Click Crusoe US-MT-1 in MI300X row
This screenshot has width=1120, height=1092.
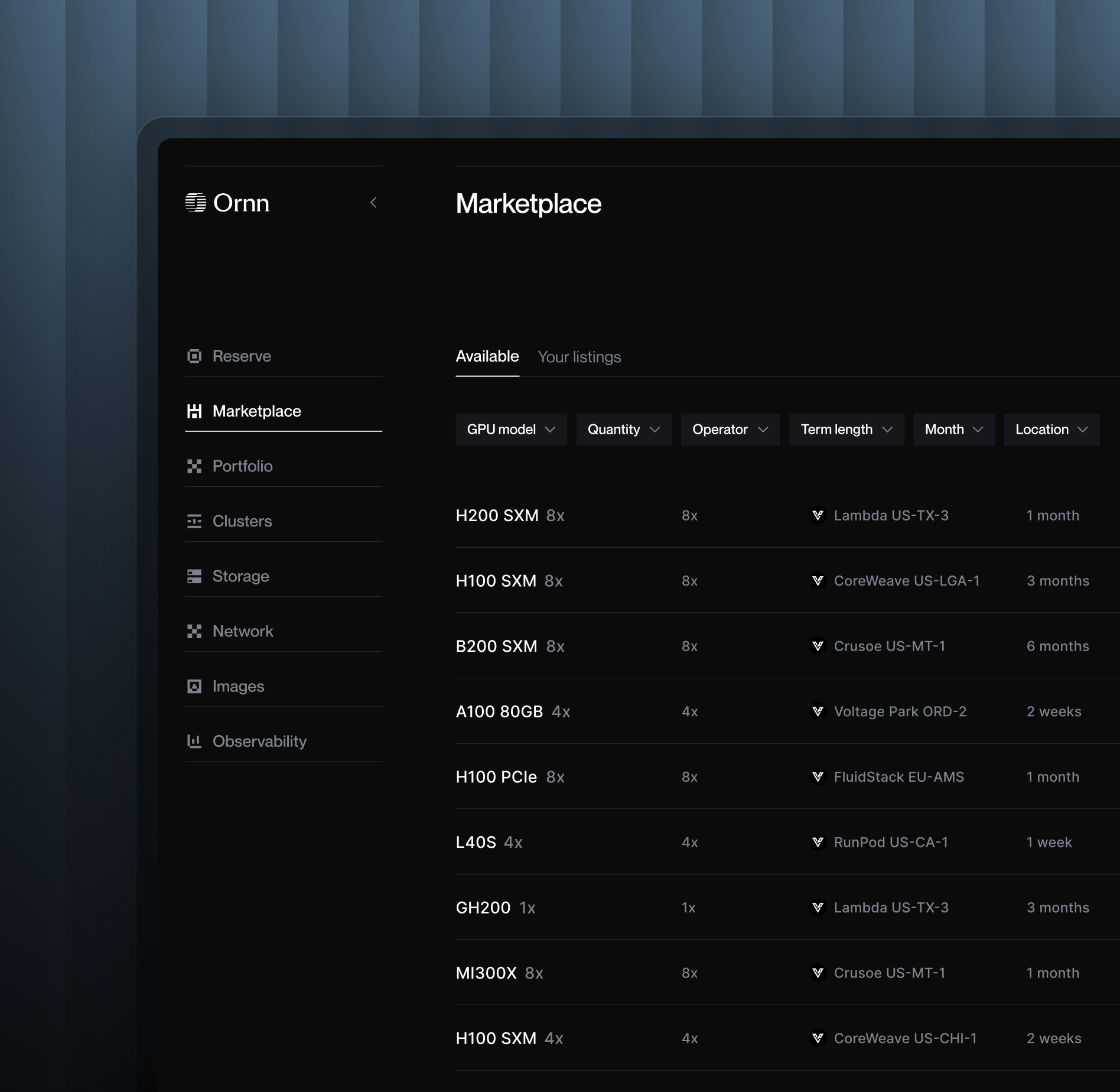coord(890,973)
